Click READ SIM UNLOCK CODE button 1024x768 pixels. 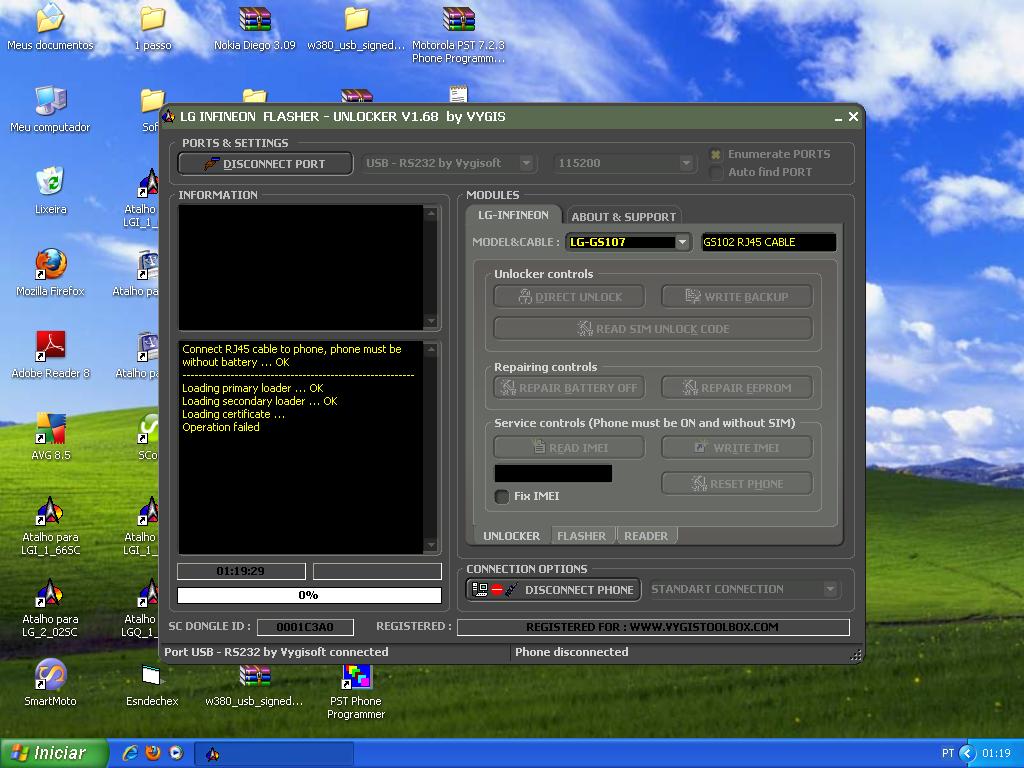pos(653,328)
